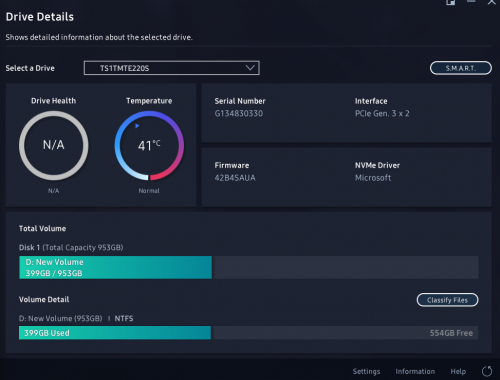Click the D: New Volume capacity bar

[115, 267]
